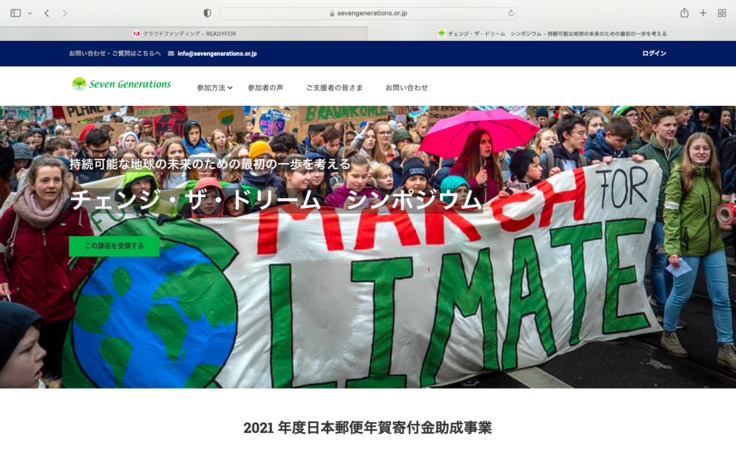Image resolution: width=736 pixels, height=460 pixels.
Task: Open the ご支援者の皆さま menu item
Action: pyautogui.click(x=334, y=88)
